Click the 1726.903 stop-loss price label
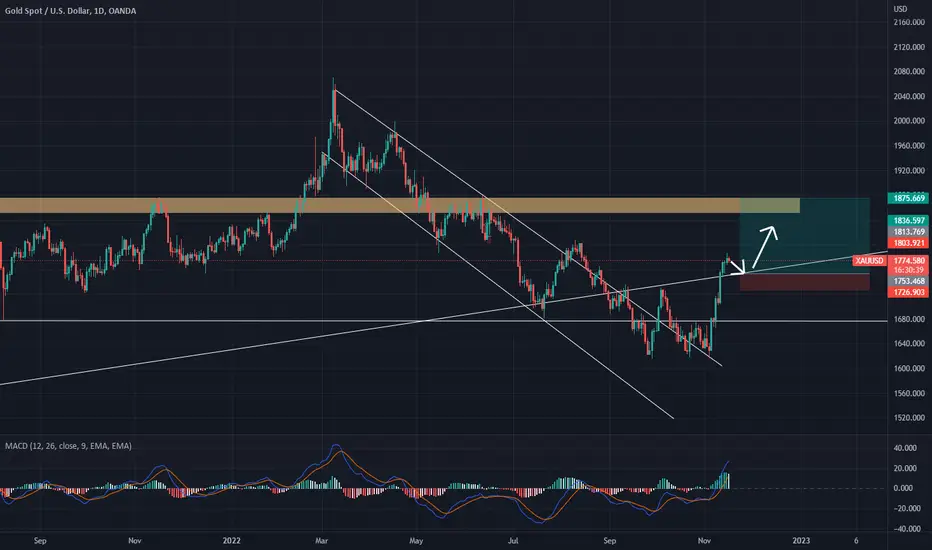 [x=908, y=292]
